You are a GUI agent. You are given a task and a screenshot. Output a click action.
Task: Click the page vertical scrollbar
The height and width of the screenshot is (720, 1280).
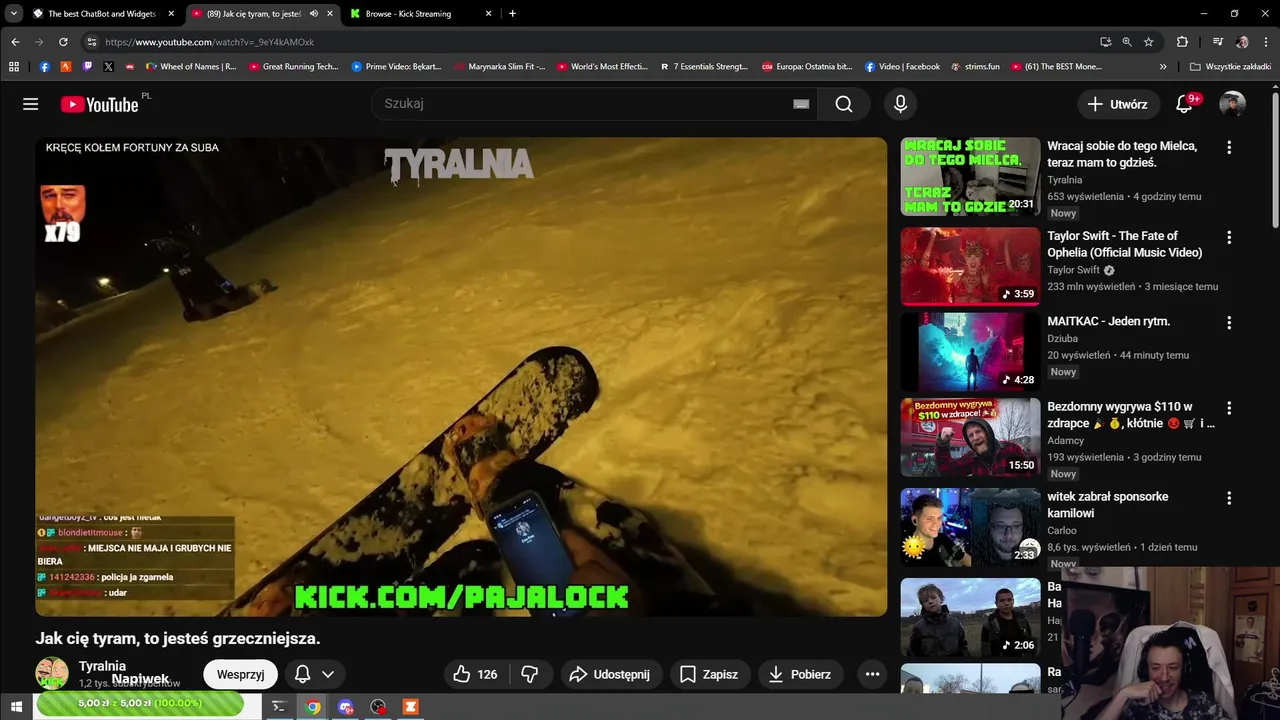1275,160
